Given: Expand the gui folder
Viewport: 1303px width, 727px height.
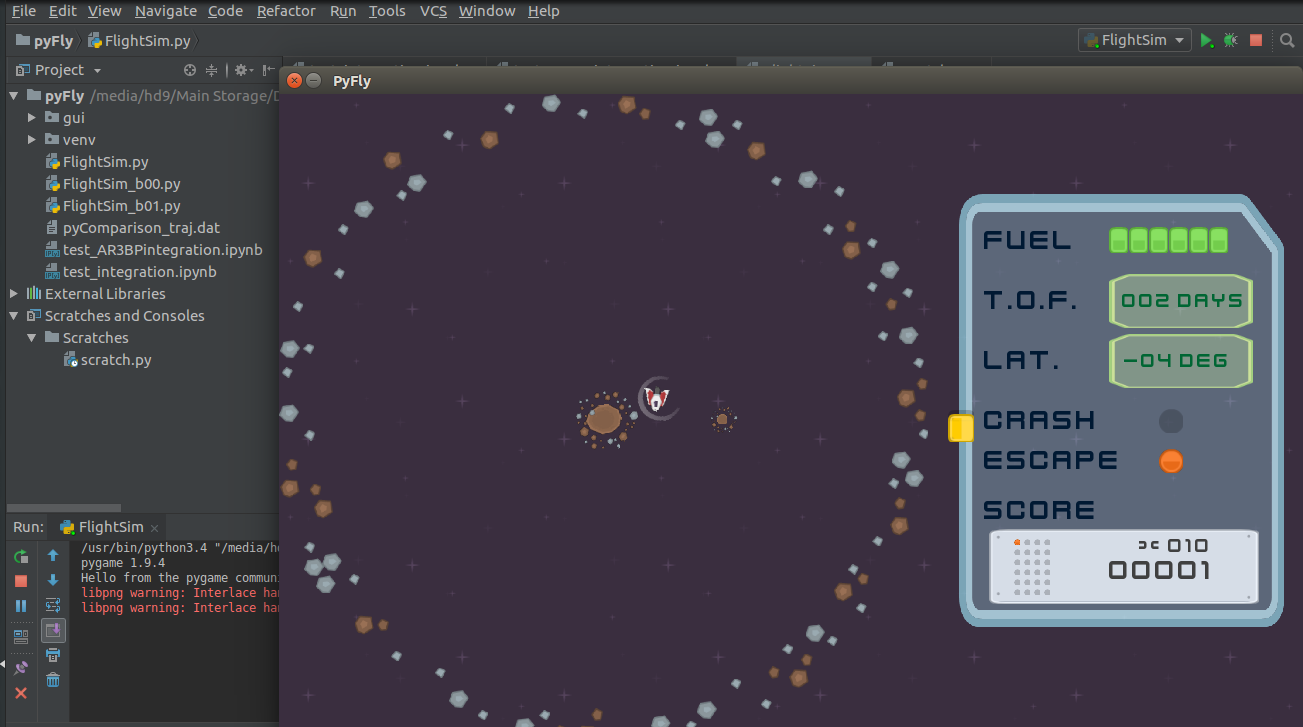Looking at the screenshot, I should point(32,118).
